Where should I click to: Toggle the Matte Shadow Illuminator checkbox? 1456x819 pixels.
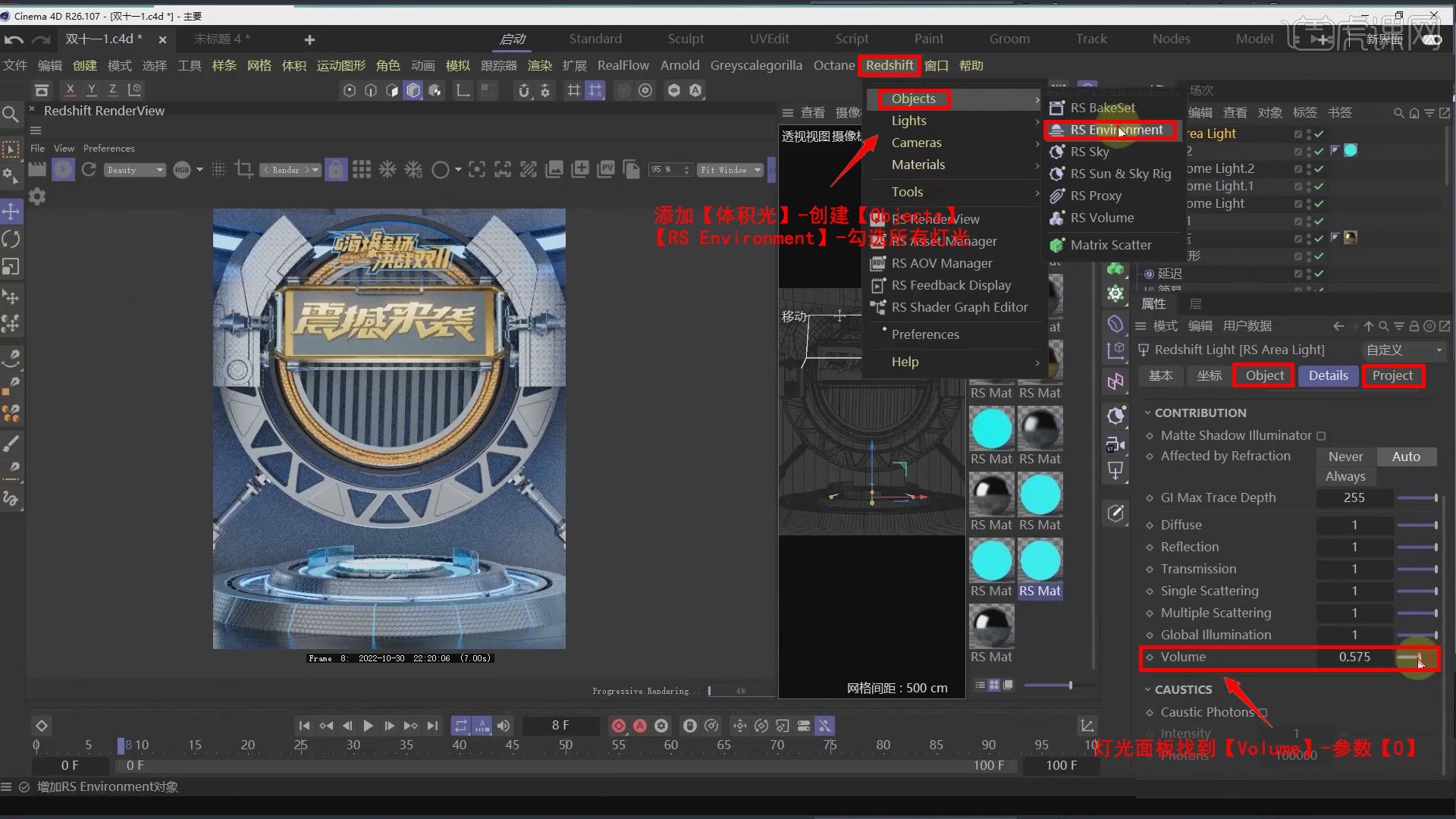point(1321,436)
